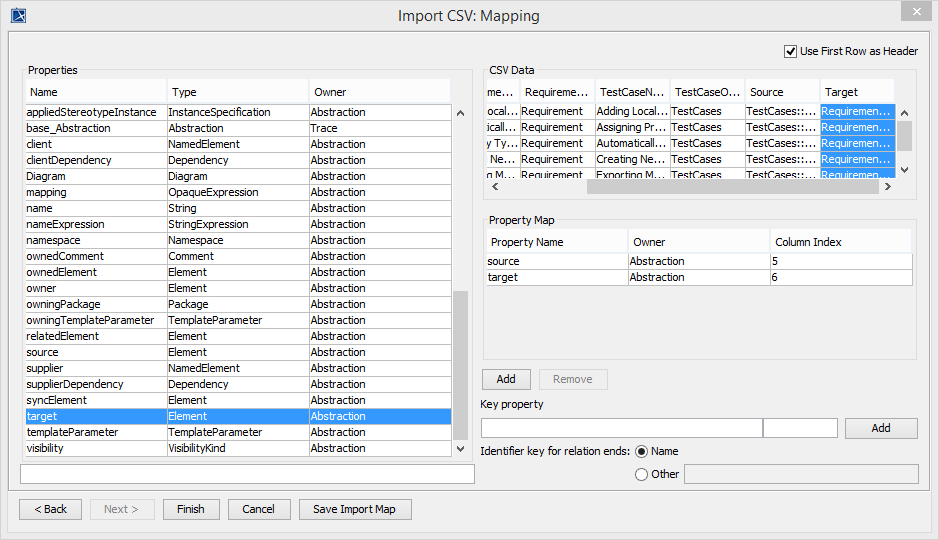Click the Add button beside Key property
The image size is (939, 540).
[880, 428]
